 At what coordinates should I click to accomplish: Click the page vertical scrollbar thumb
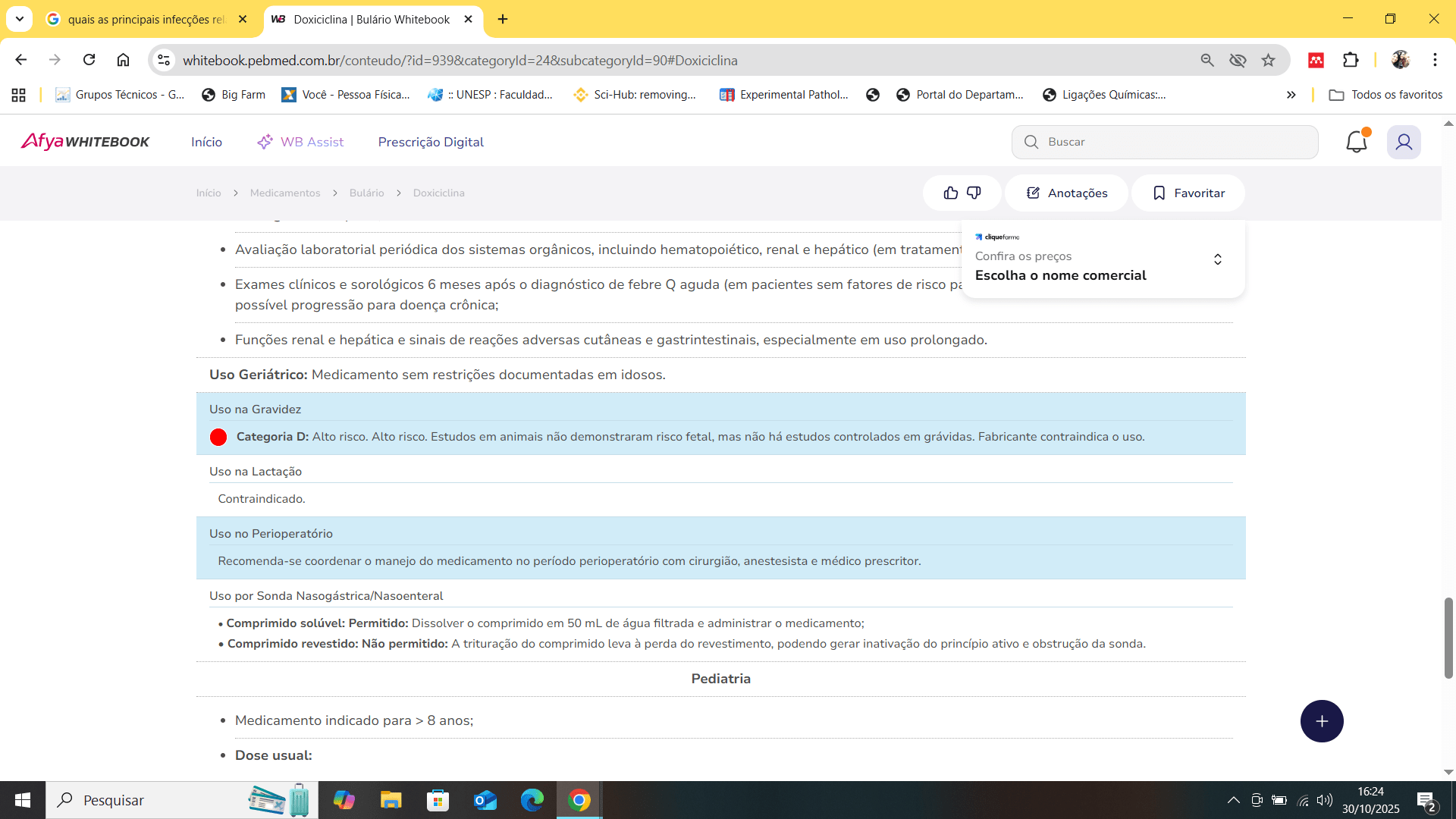[x=1448, y=637]
